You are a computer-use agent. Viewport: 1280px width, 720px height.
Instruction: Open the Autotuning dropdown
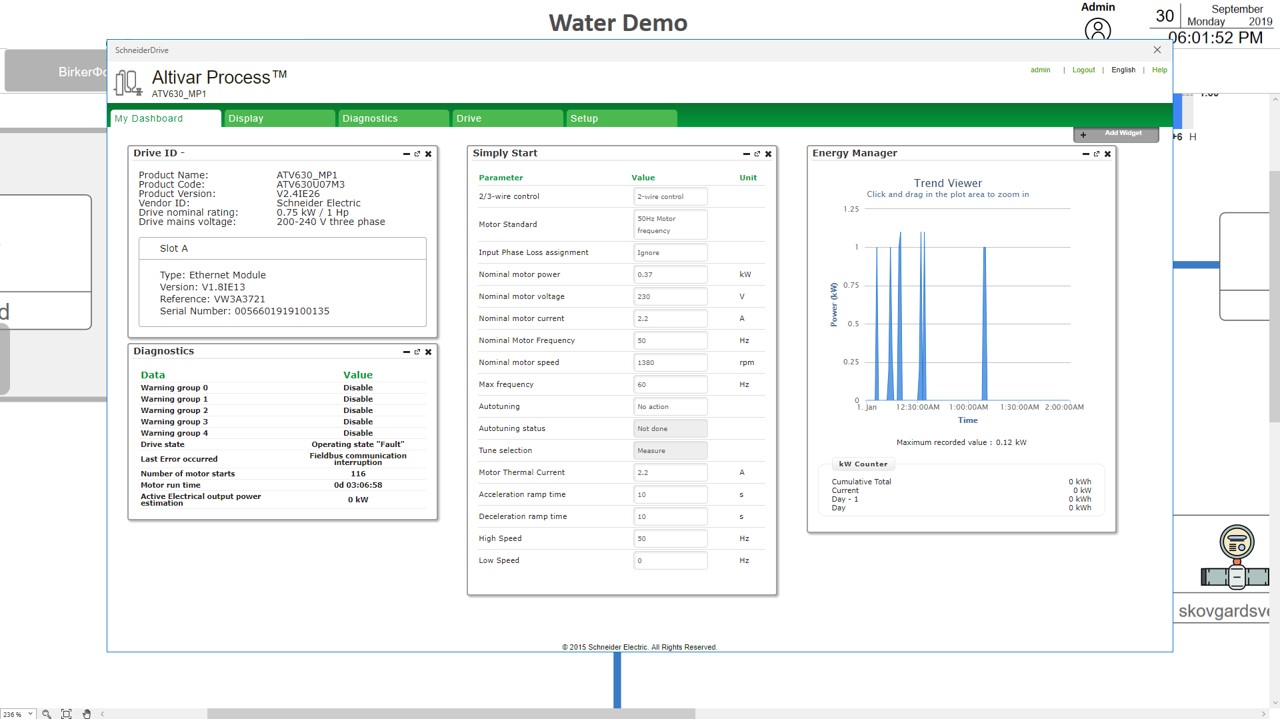point(670,407)
